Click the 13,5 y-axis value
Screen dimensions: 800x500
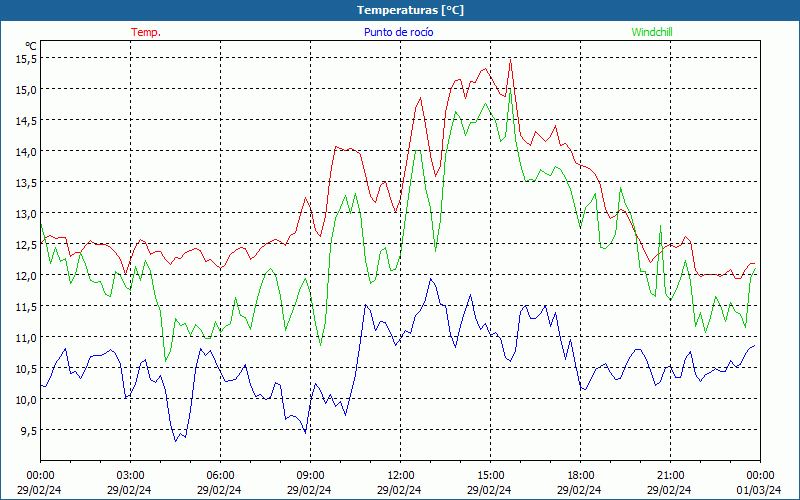[x=27, y=183]
